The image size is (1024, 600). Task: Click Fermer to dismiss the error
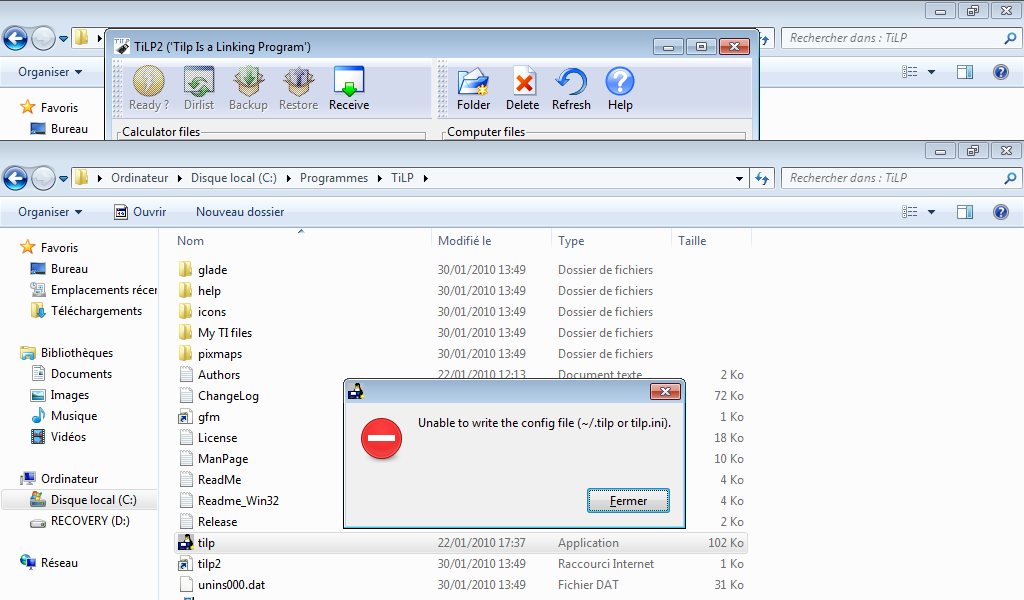point(628,501)
